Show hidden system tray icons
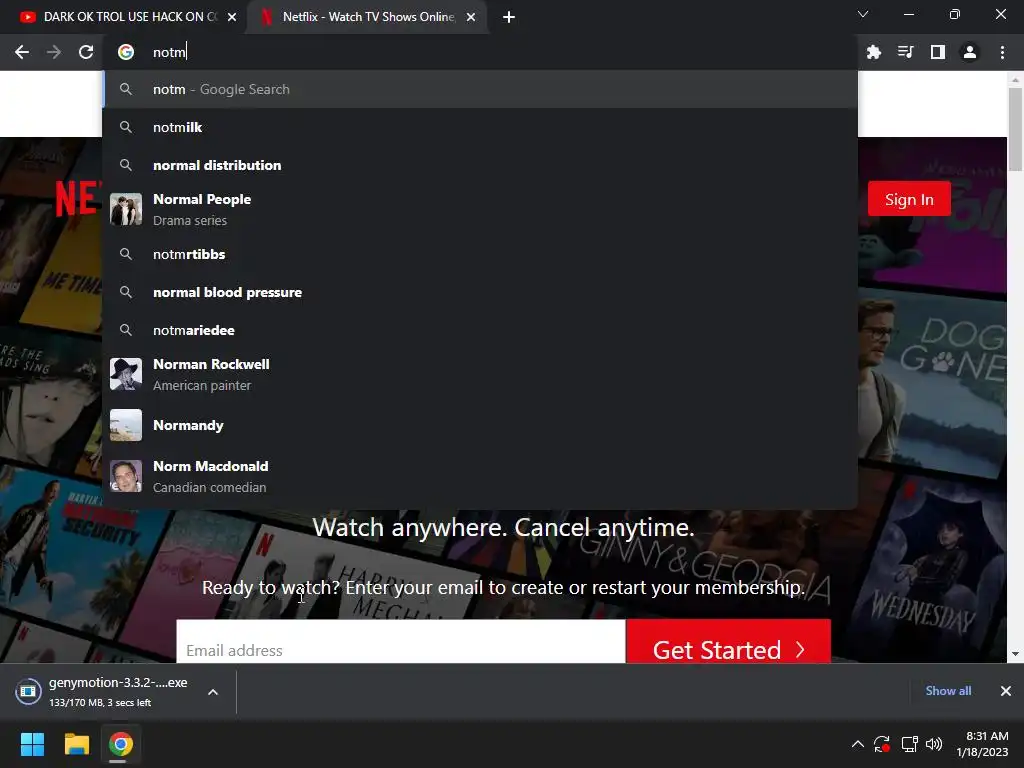This screenshot has width=1024, height=768. (857, 744)
